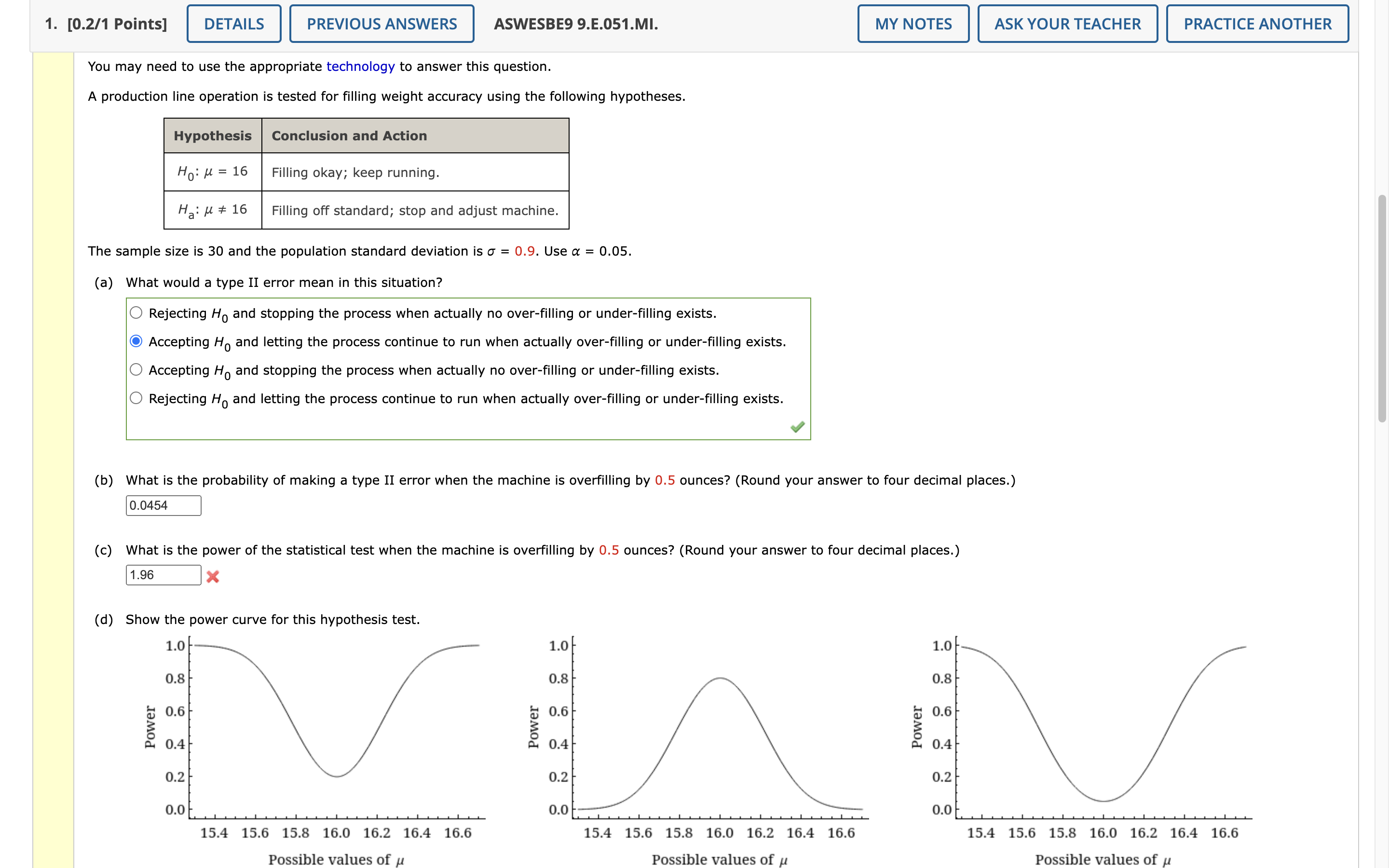Expand the DETAILS button
The width and height of the screenshot is (1389, 868).
pos(234,24)
